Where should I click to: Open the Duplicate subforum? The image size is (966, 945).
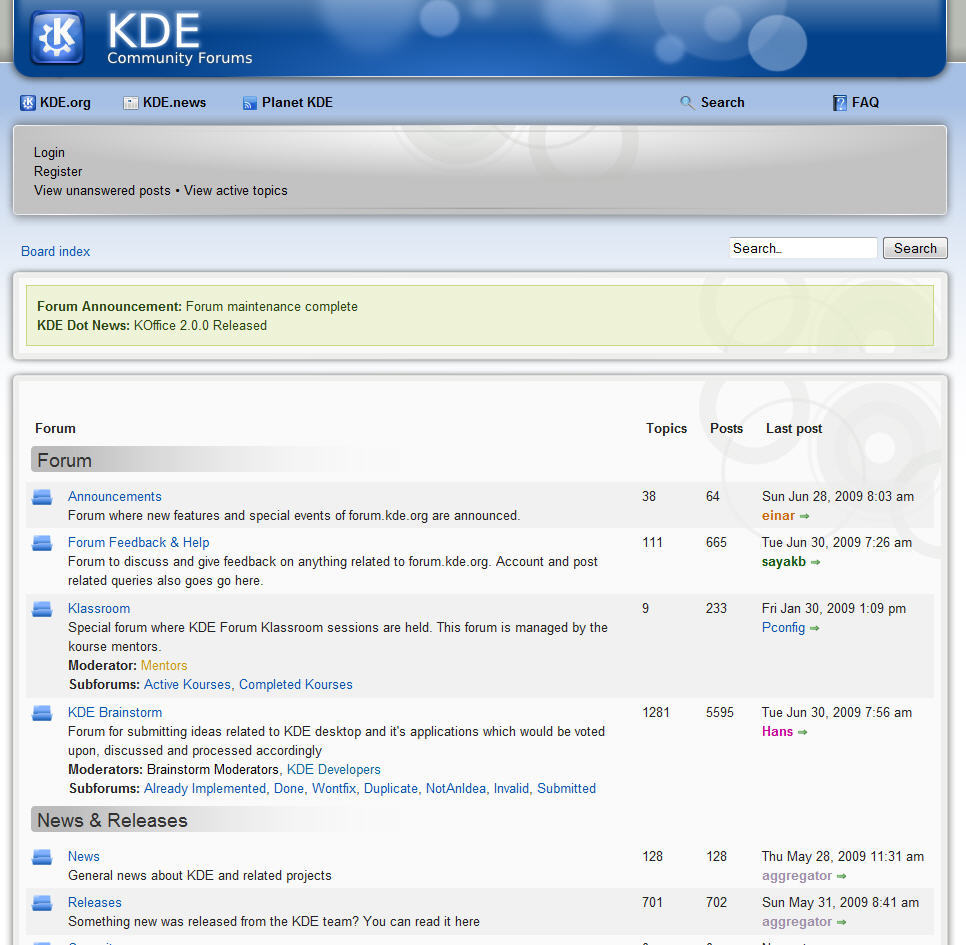point(391,789)
